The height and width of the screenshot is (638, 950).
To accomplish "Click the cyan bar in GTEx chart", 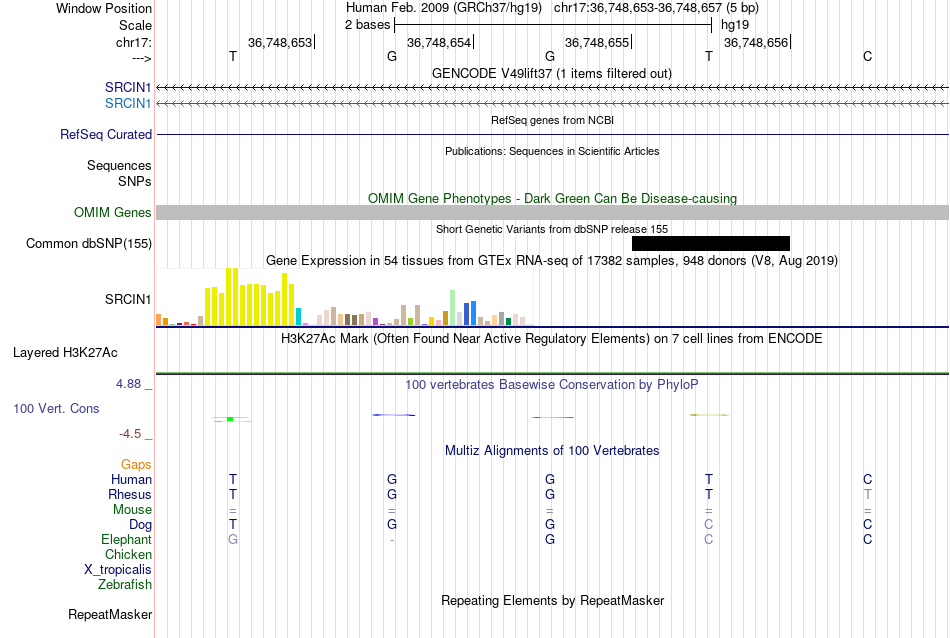I will coord(299,317).
